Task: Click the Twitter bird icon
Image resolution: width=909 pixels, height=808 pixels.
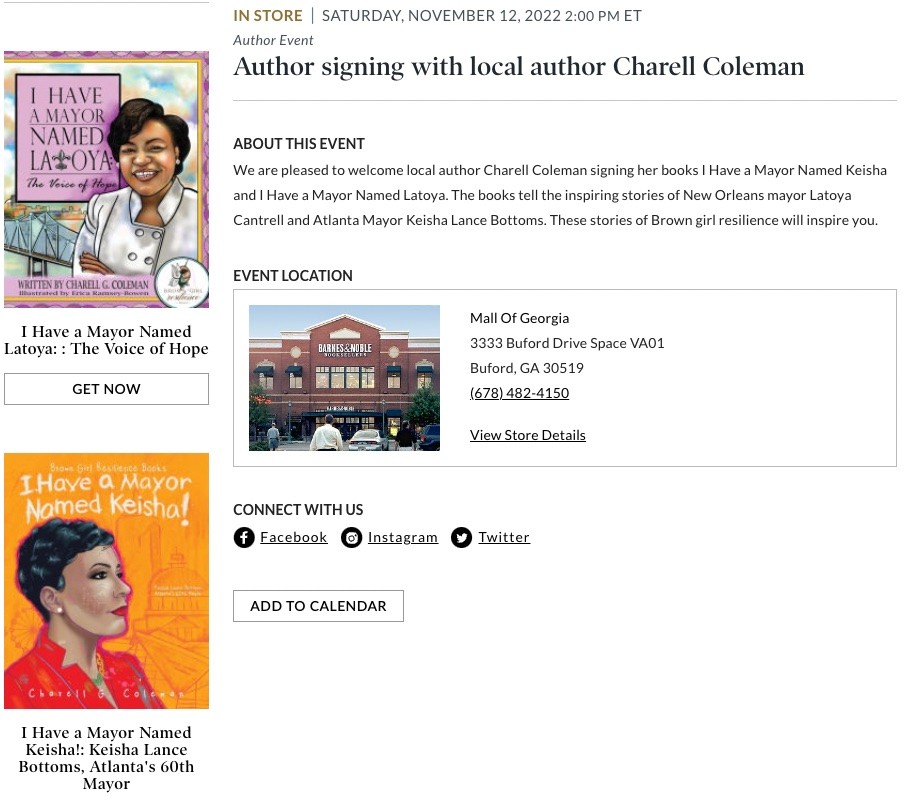Action: click(461, 538)
